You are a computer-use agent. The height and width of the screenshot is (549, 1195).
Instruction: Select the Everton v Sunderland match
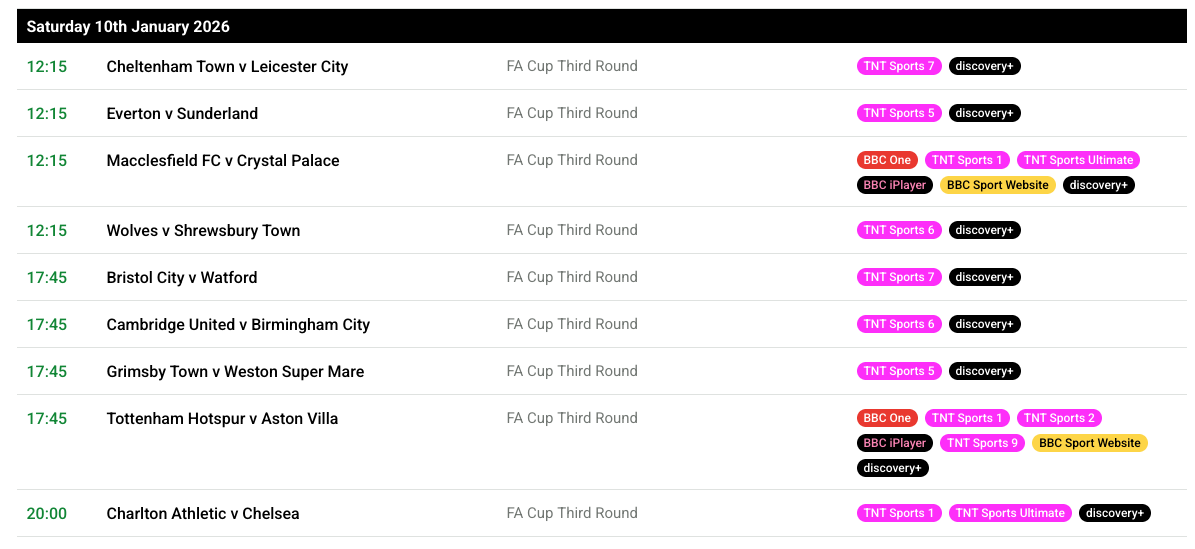coord(182,114)
